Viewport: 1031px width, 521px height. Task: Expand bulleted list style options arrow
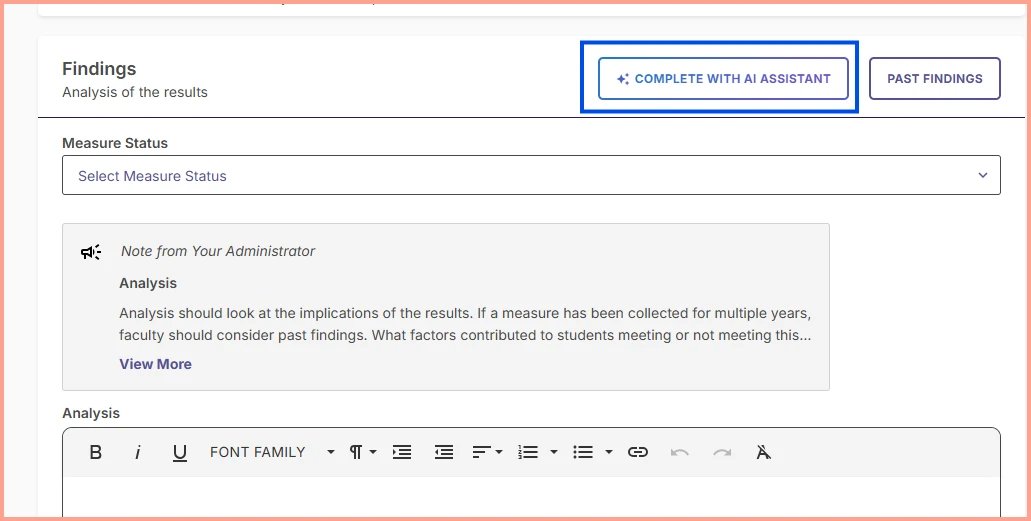tap(609, 452)
